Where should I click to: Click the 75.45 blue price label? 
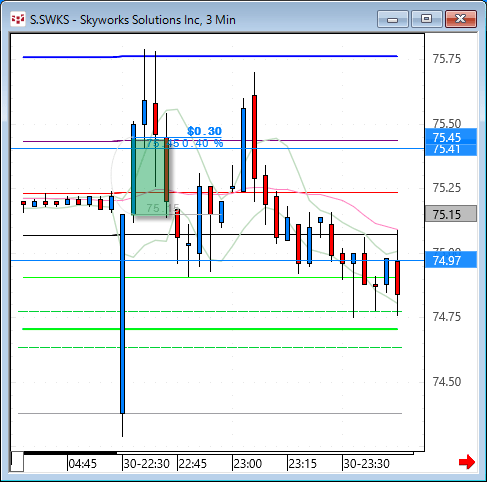point(451,137)
